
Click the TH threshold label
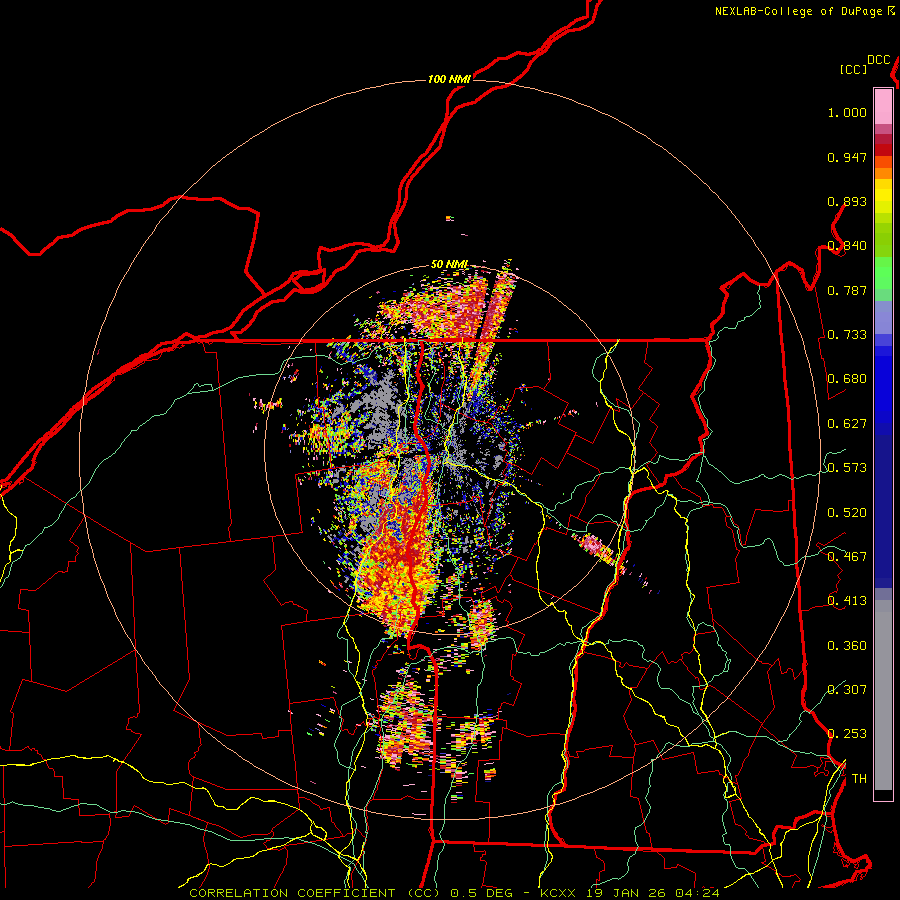(x=859, y=779)
